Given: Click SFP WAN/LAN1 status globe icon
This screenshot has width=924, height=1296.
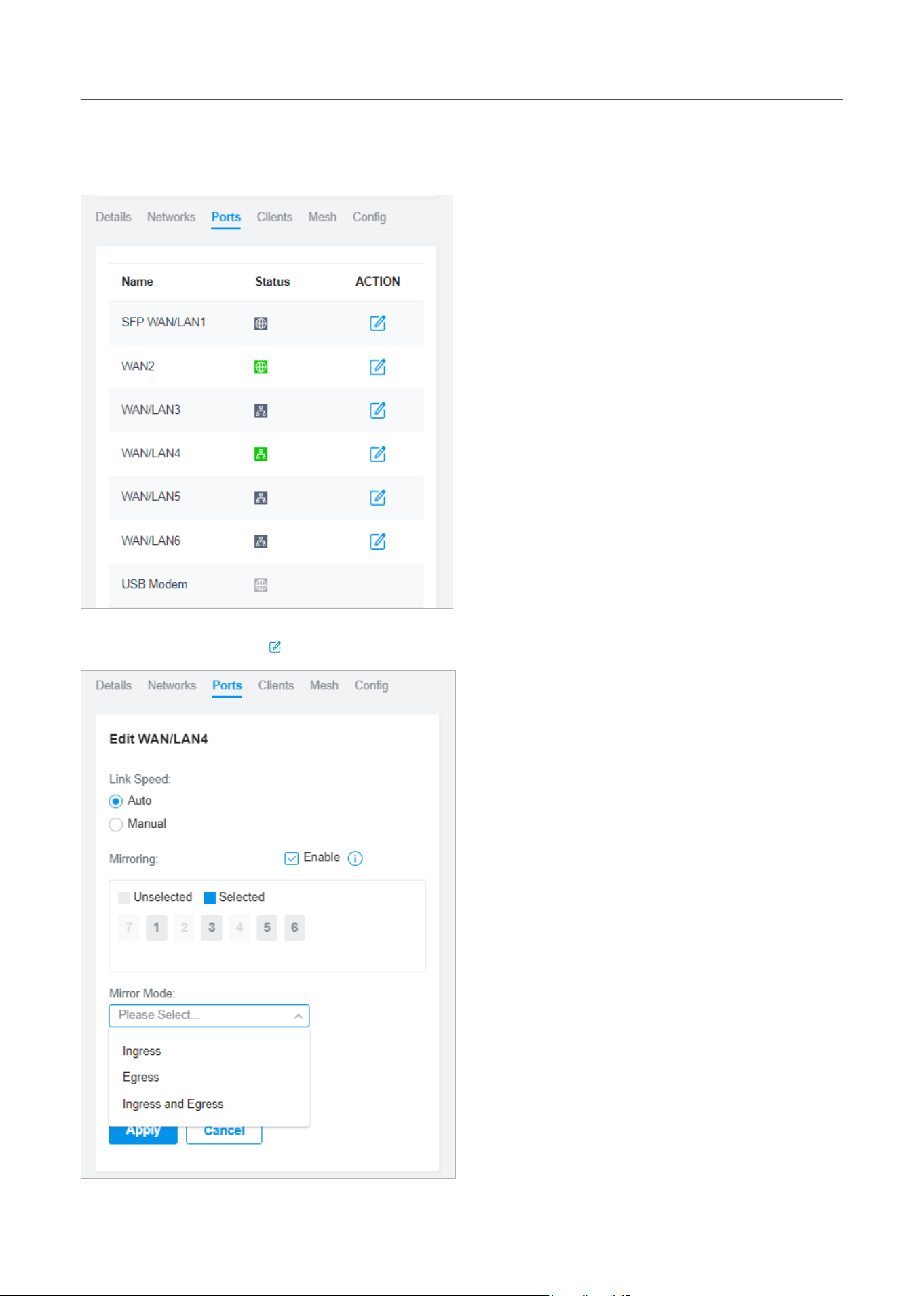Looking at the screenshot, I should tap(261, 324).
